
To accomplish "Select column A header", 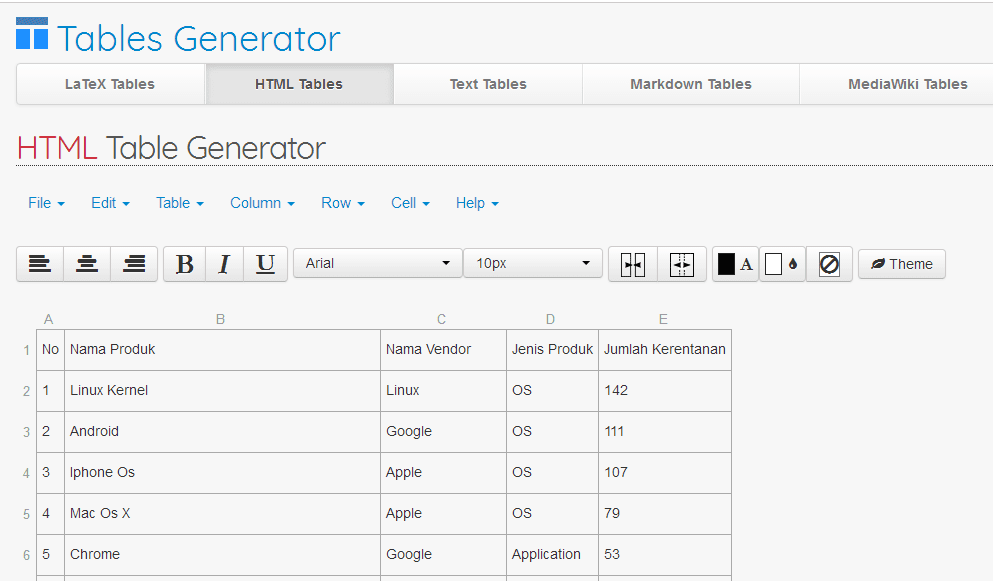I will click(49, 319).
